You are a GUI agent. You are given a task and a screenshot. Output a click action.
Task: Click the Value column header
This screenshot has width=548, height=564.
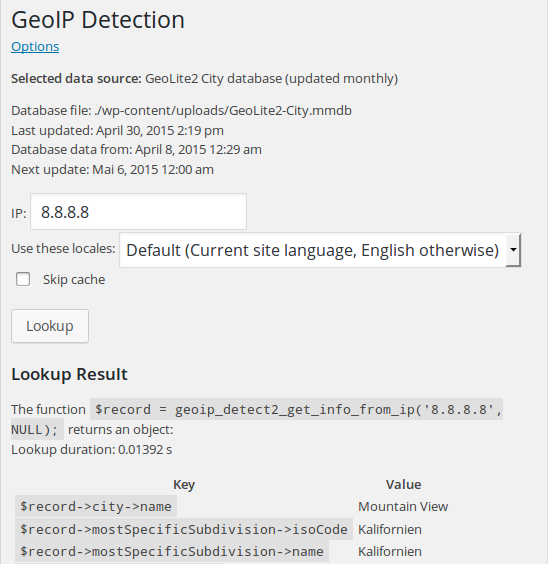pos(403,485)
